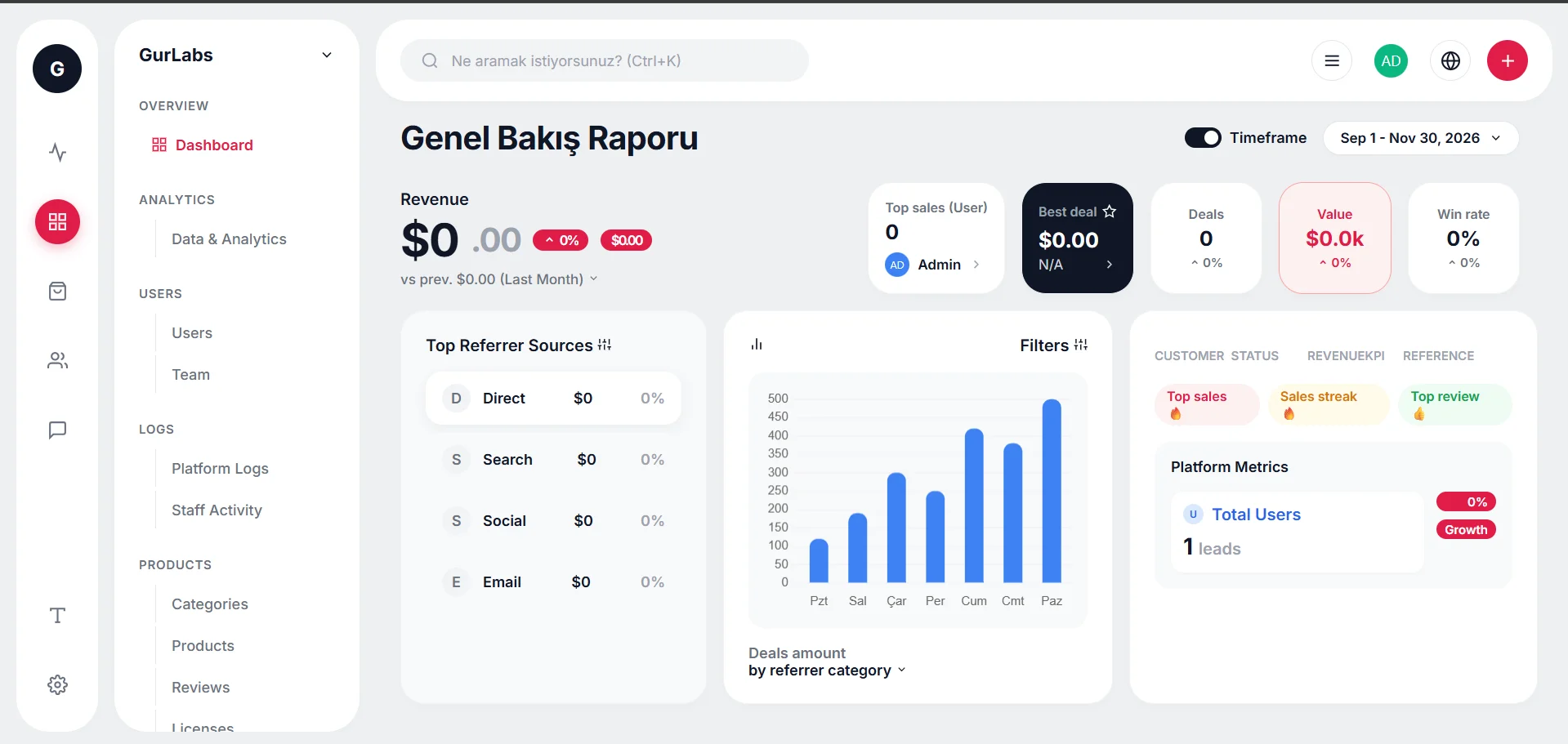Click the red plus add button
The image size is (1568, 744).
(1508, 60)
